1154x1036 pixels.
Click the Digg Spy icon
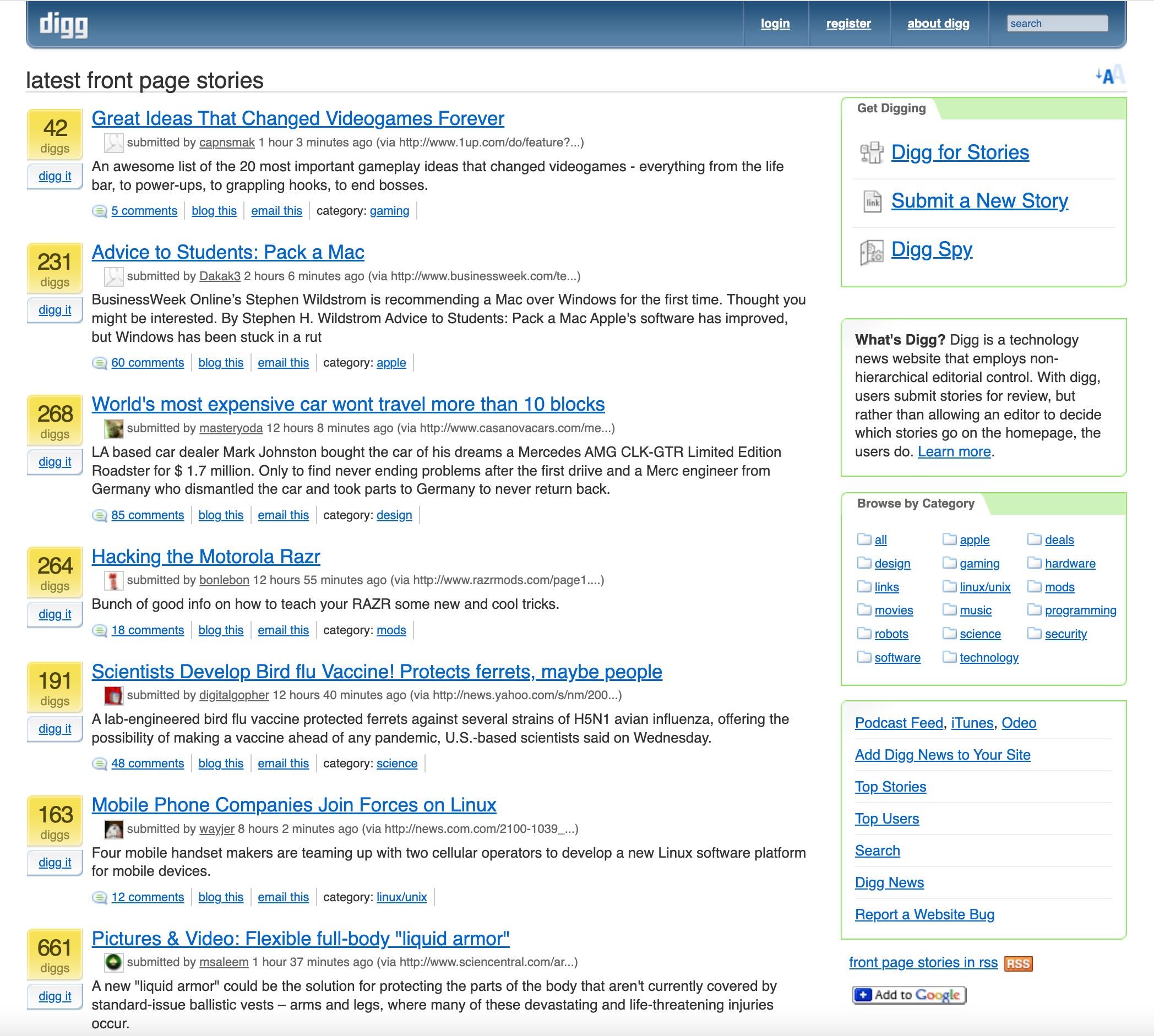[x=870, y=250]
